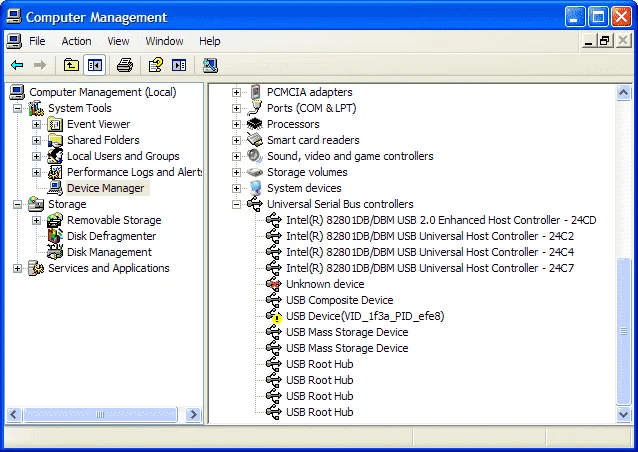Screen dimensions: 638x452
Task: Click the Disk Management icon
Action: point(55,252)
